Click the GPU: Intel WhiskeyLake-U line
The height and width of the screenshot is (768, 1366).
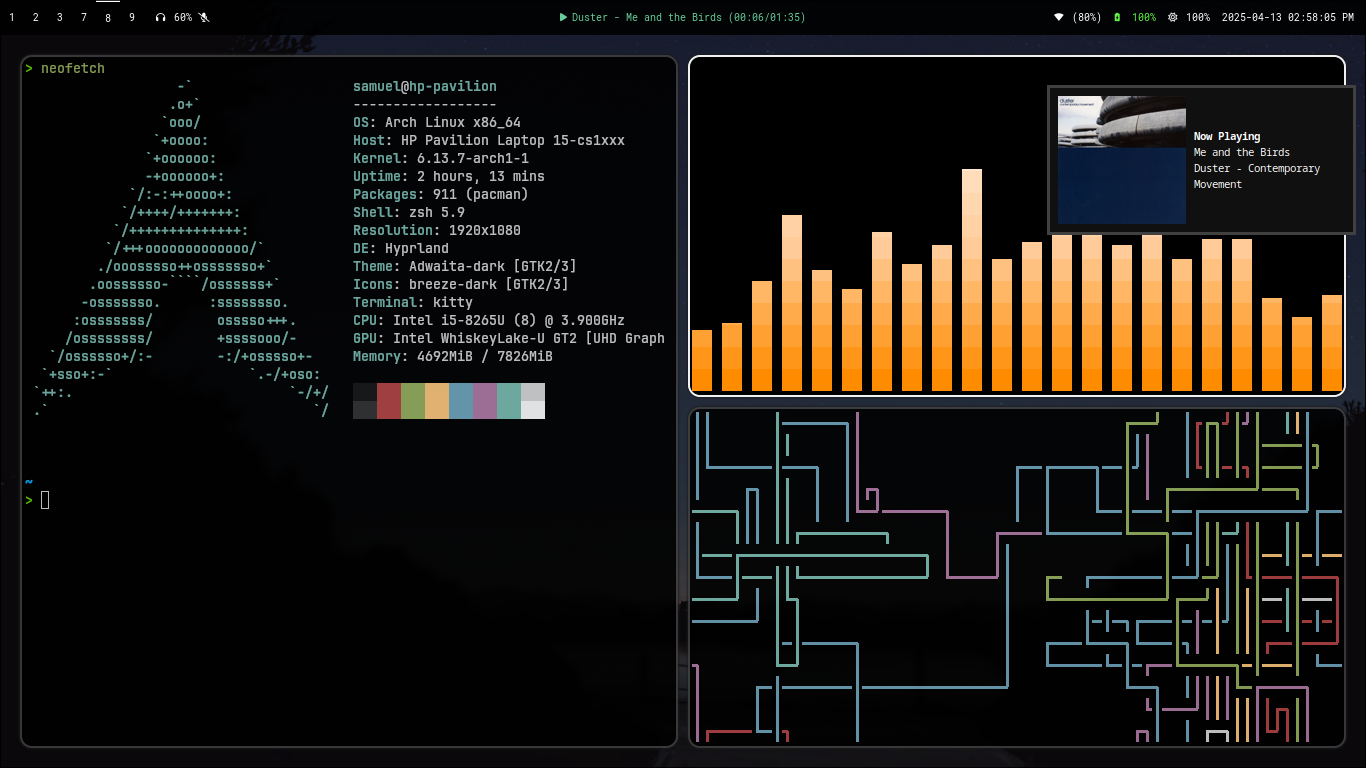pyautogui.click(x=509, y=338)
